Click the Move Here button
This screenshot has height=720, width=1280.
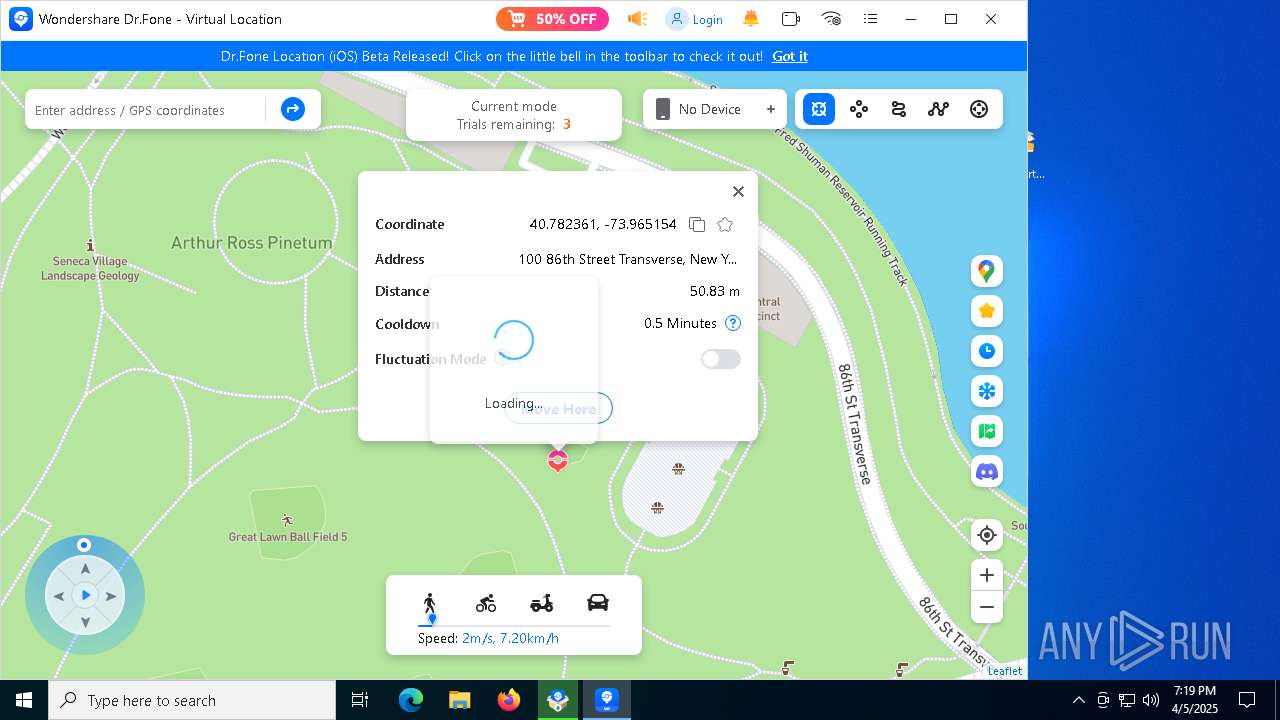coord(558,408)
